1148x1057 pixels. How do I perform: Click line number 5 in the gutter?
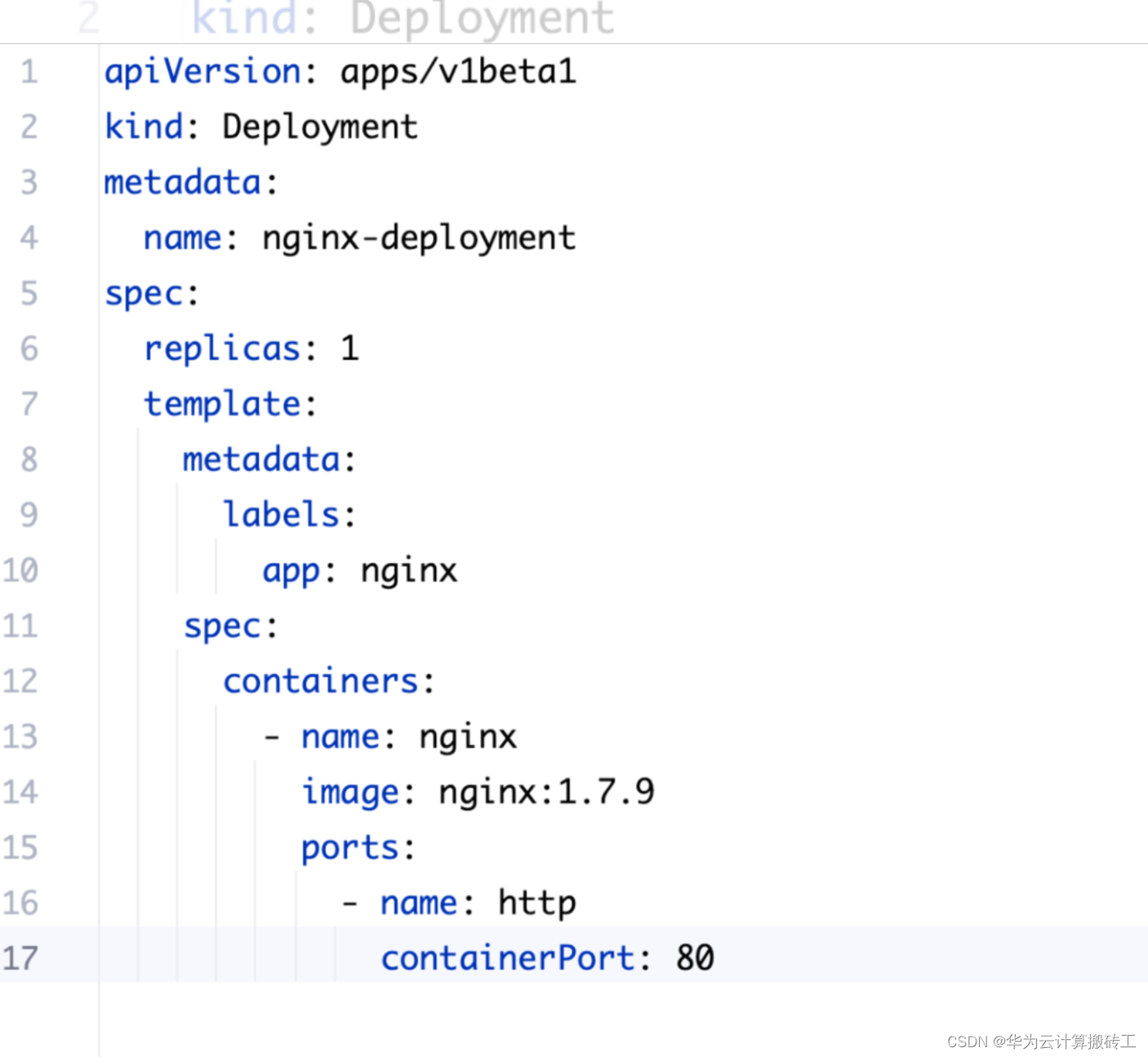click(29, 294)
